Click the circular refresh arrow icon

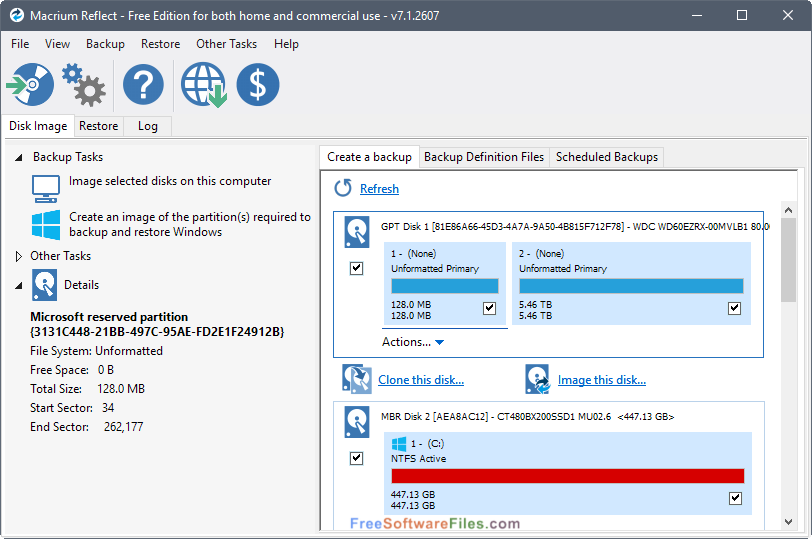point(343,188)
